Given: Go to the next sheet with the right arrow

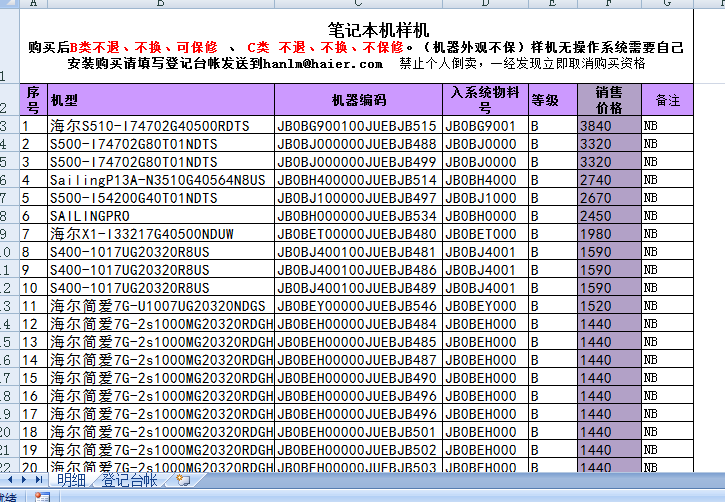Looking at the screenshot, I should tap(24, 480).
